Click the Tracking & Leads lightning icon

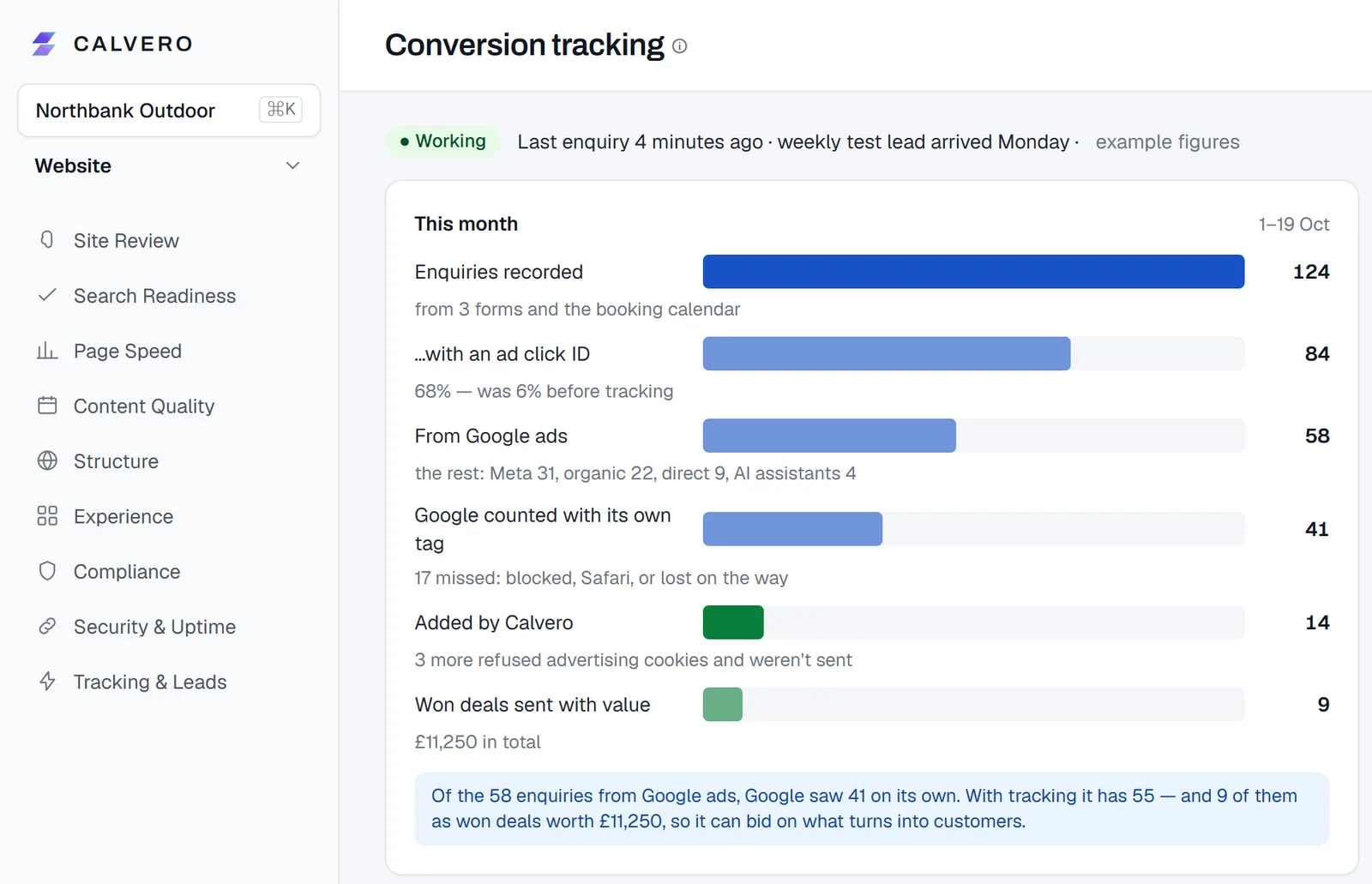click(x=47, y=681)
